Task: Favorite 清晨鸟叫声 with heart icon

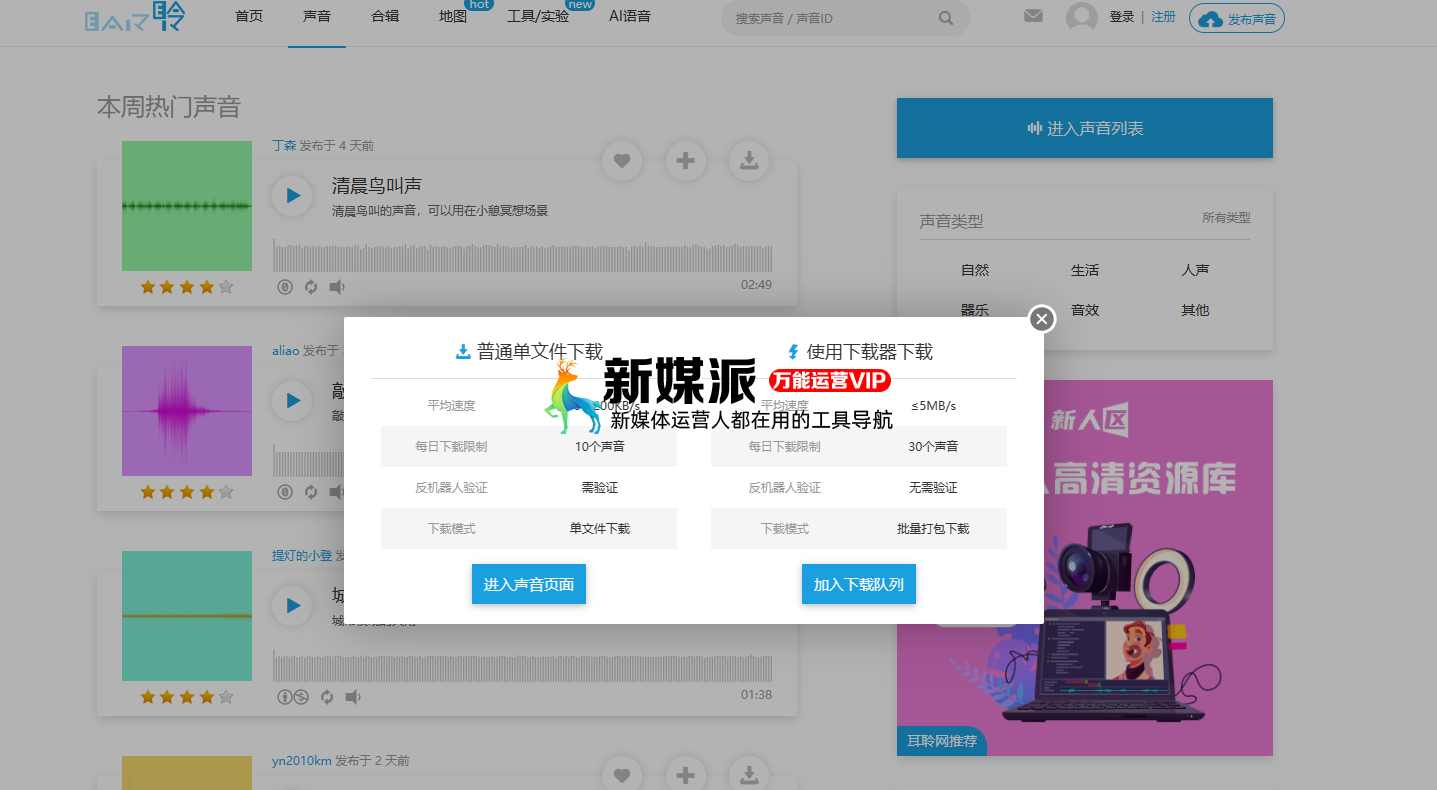Action: tap(622, 160)
